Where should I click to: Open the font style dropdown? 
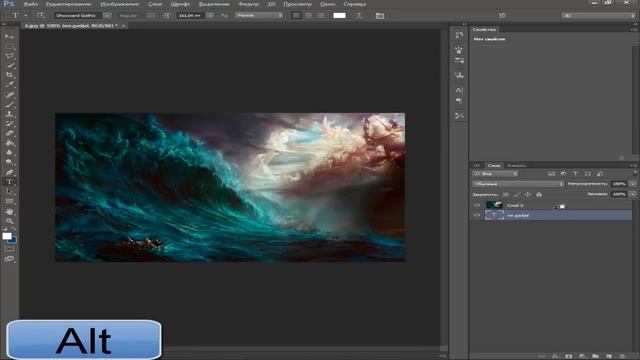[x=151, y=16]
